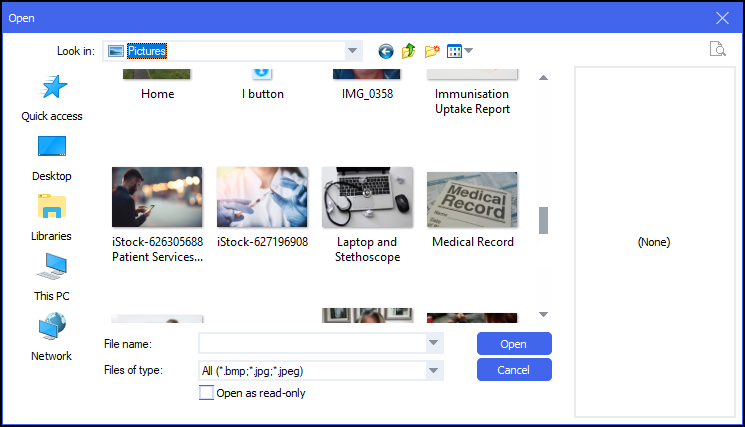The height and width of the screenshot is (427, 745).
Task: Select This PC in sidebar
Action: [x=52, y=277]
